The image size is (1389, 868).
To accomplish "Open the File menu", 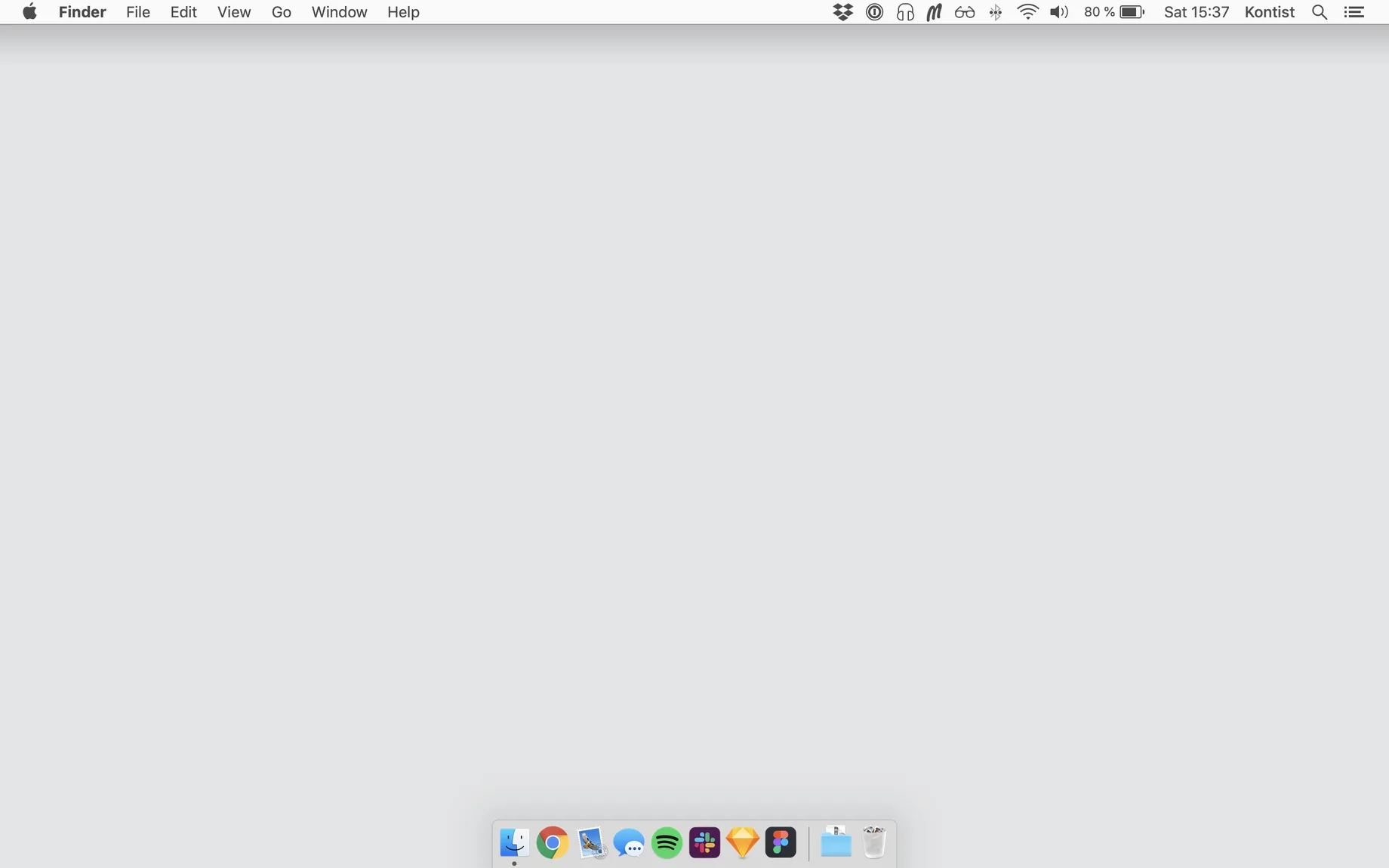I will [138, 12].
